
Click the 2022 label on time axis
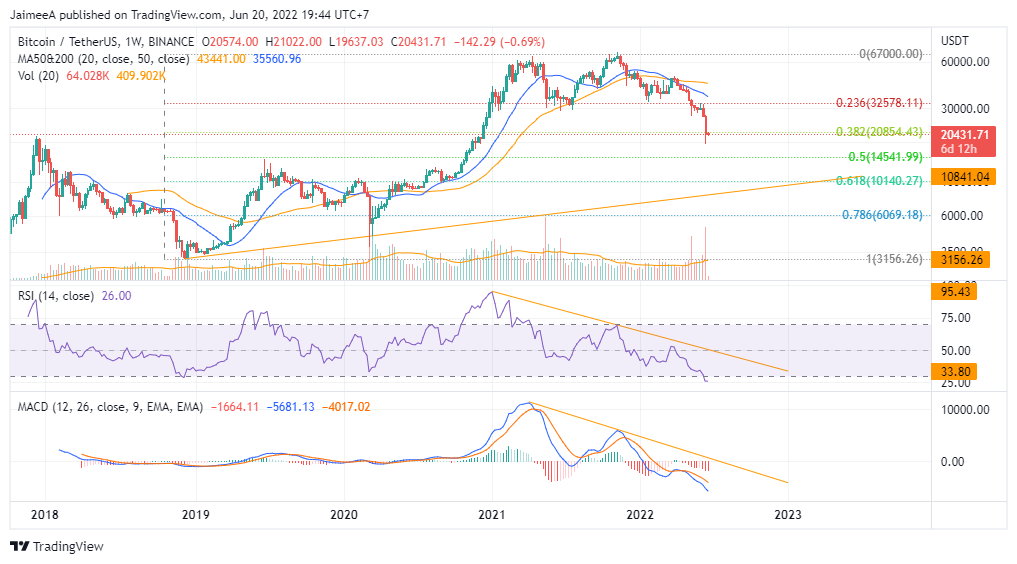(x=640, y=515)
